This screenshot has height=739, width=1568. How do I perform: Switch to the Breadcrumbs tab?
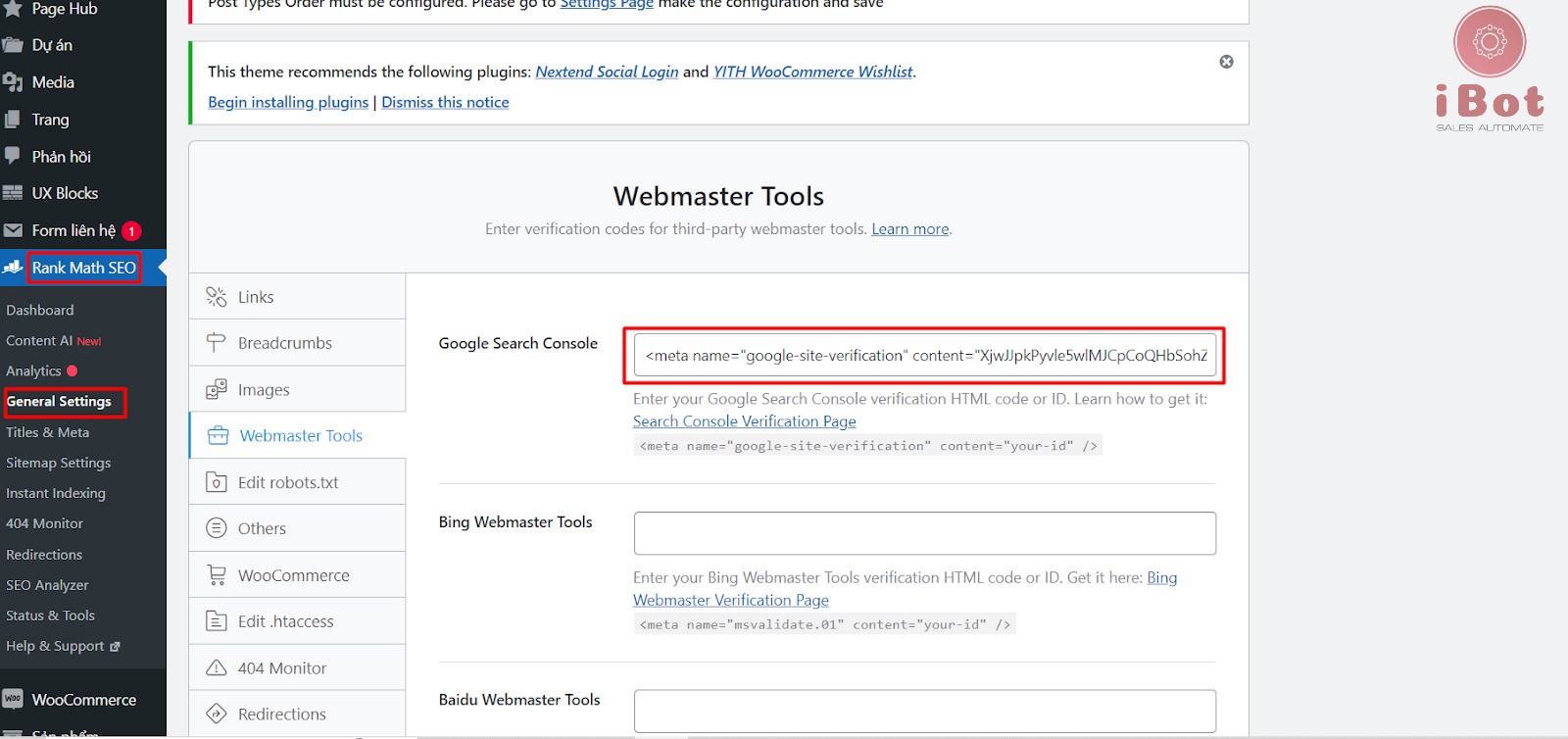point(297,343)
